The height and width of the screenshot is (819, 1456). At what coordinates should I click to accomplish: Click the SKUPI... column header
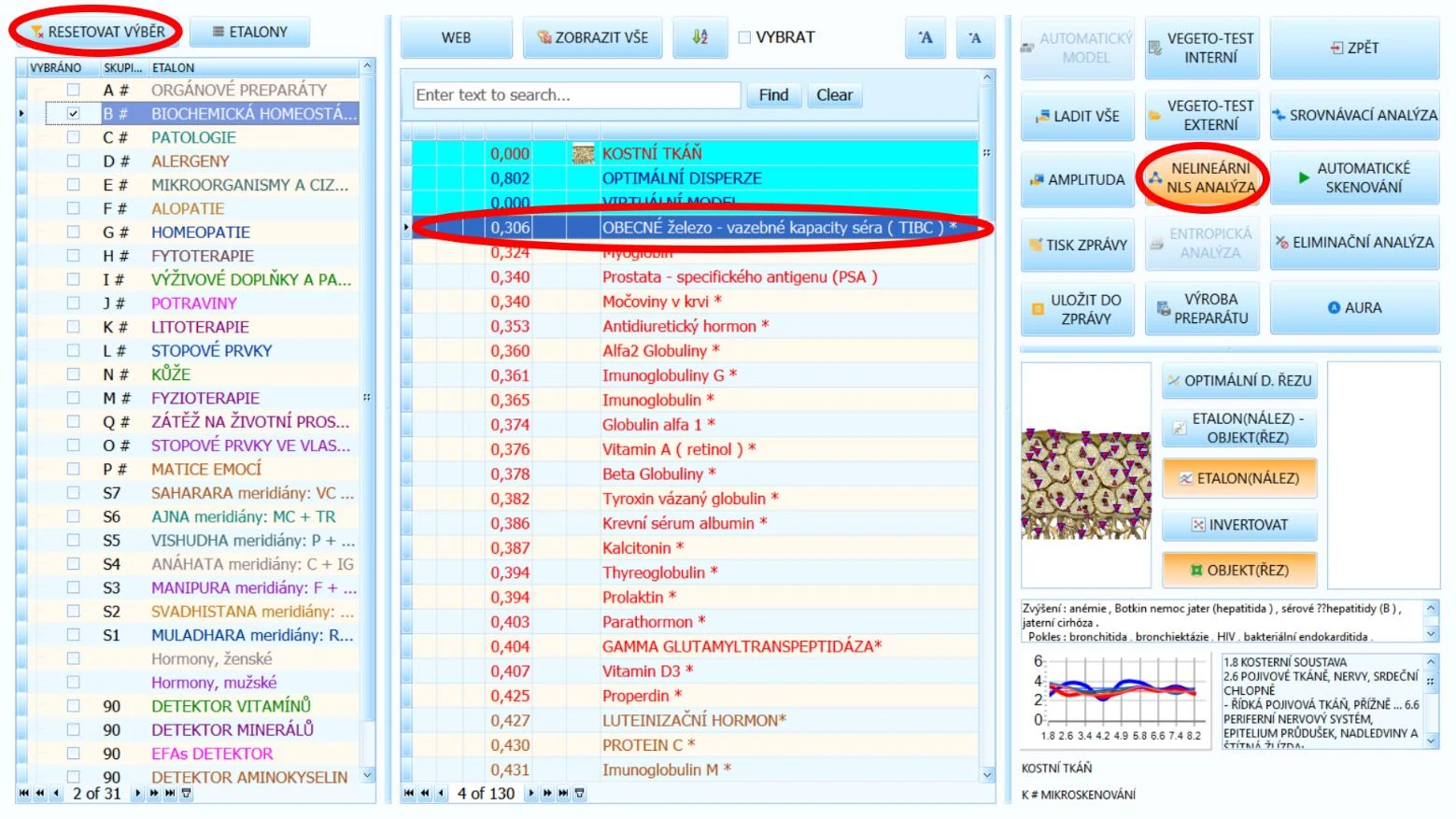pos(122,67)
